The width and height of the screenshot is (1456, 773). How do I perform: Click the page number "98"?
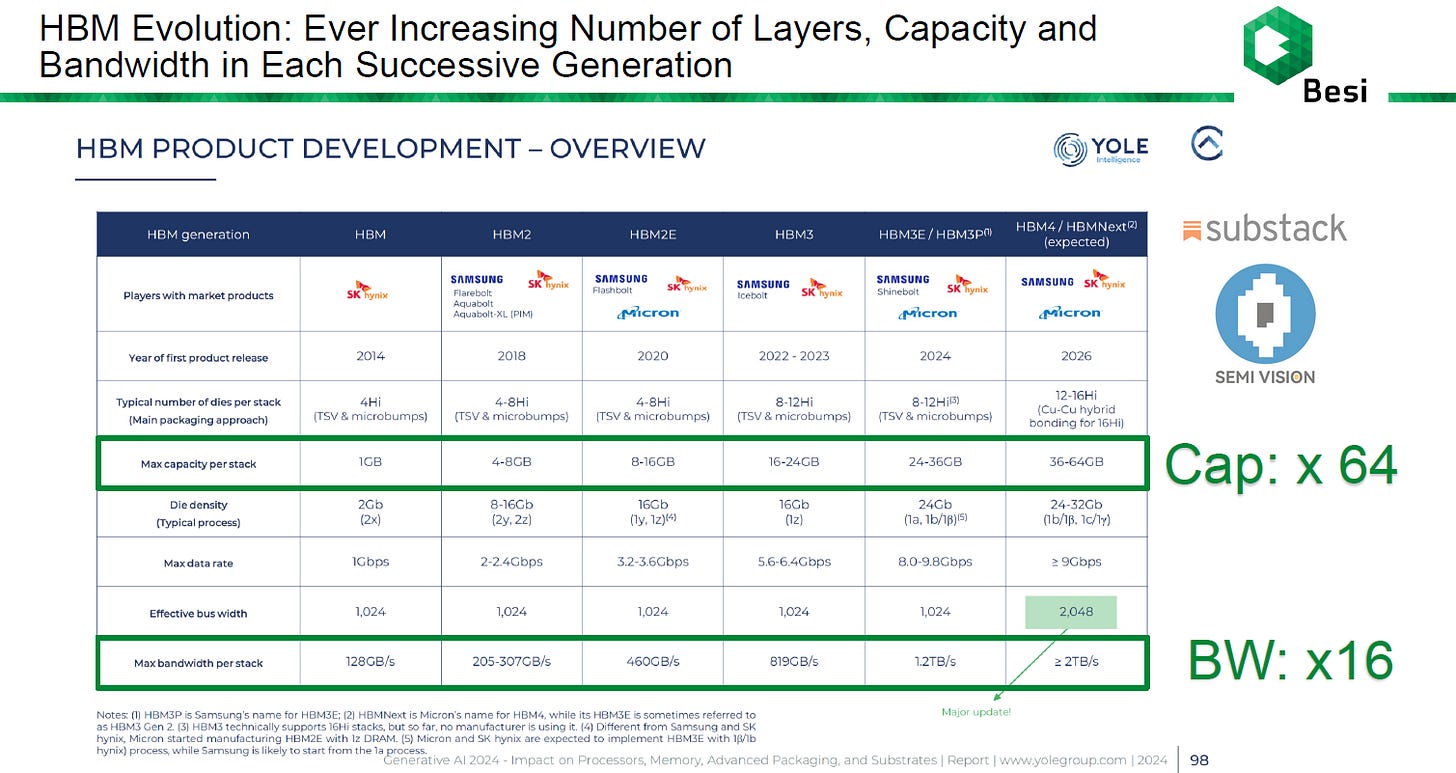click(x=1199, y=760)
